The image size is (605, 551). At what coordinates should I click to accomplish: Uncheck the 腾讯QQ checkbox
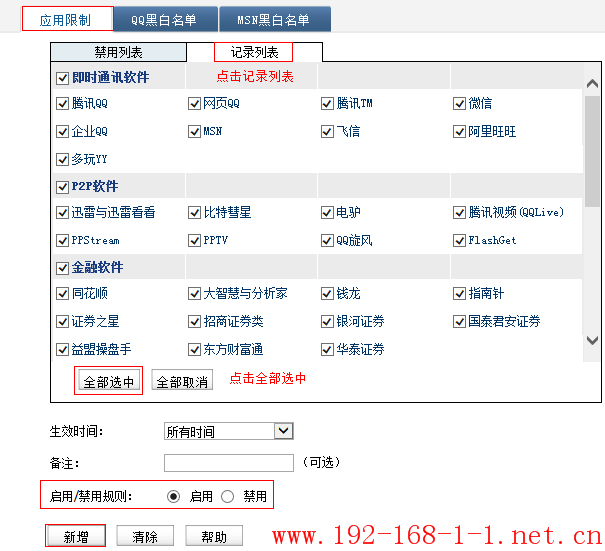[62, 103]
